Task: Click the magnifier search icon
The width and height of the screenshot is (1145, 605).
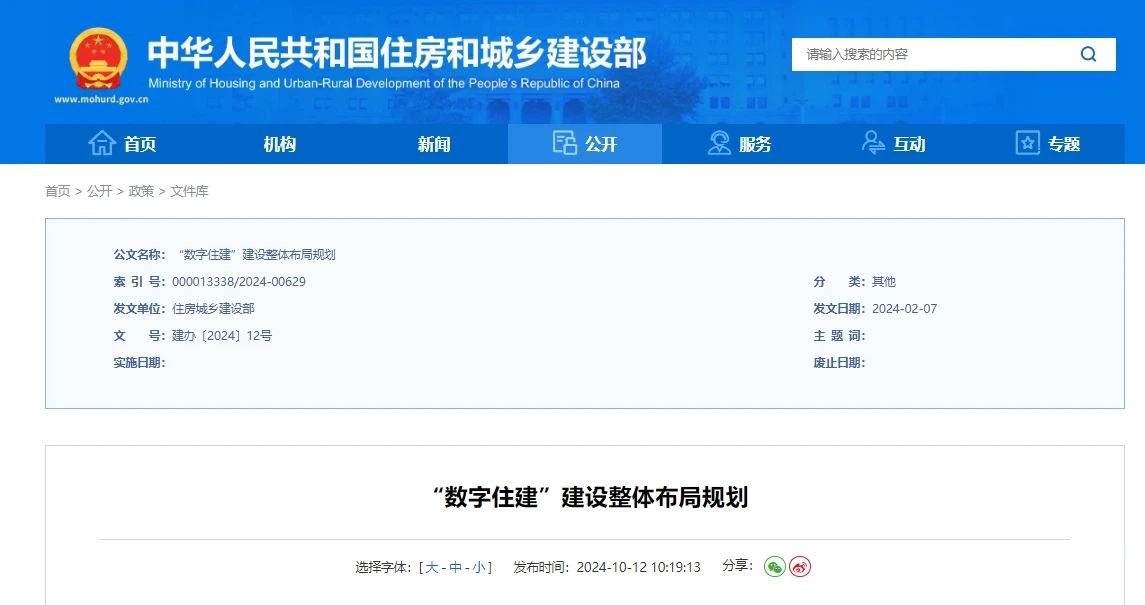Action: point(1088,54)
